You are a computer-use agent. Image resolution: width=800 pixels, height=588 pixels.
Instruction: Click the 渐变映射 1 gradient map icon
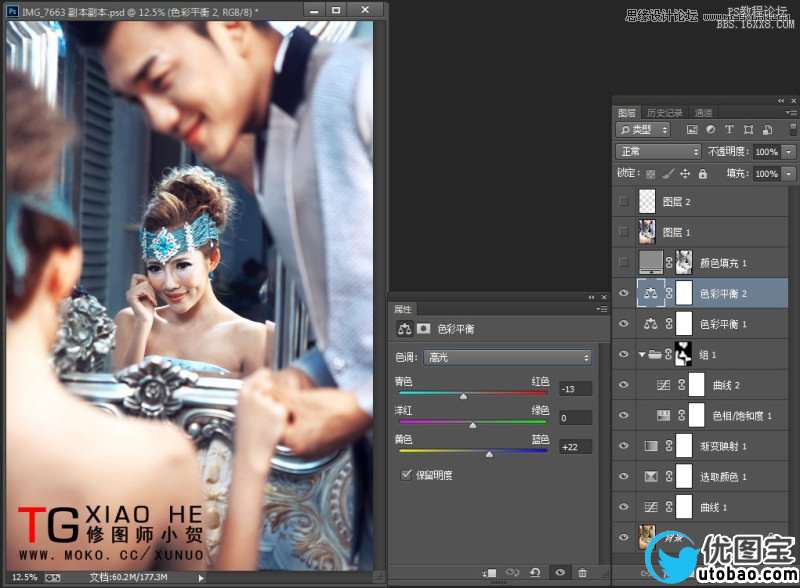(651, 446)
